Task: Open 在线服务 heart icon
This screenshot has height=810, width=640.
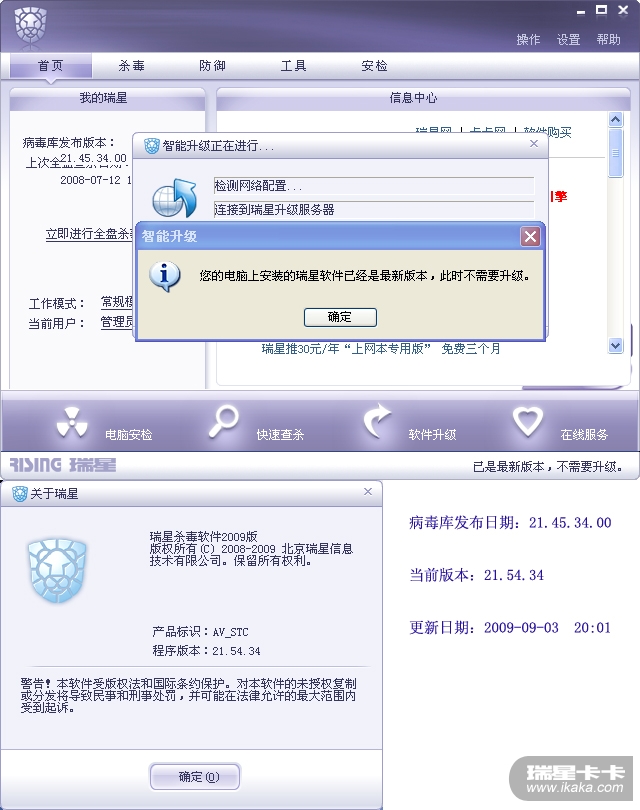Action: coord(527,422)
